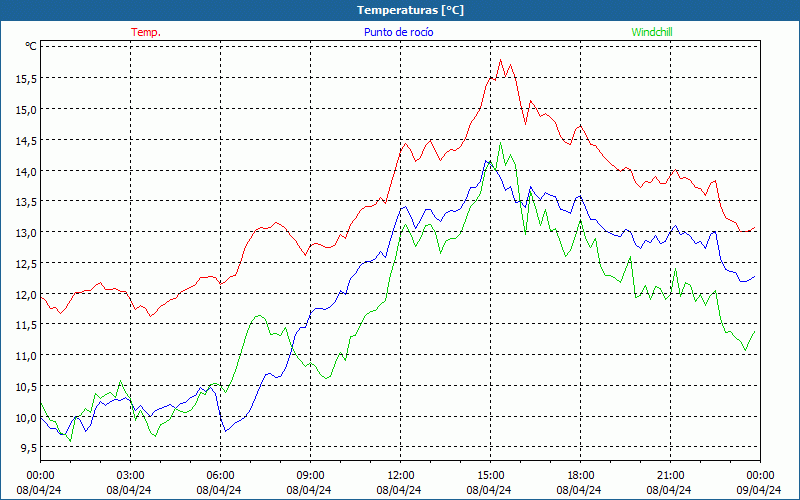Click the 11,0 y-axis value
Screen dimensions: 800x500
26,356
